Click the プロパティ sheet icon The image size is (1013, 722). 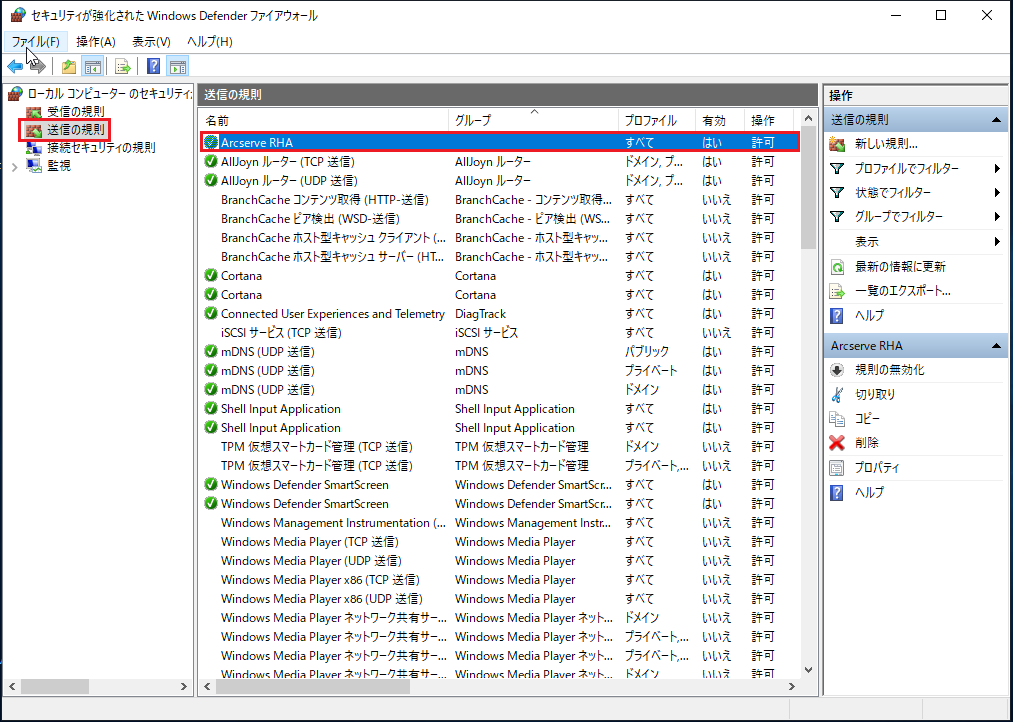pyautogui.click(x=837, y=468)
